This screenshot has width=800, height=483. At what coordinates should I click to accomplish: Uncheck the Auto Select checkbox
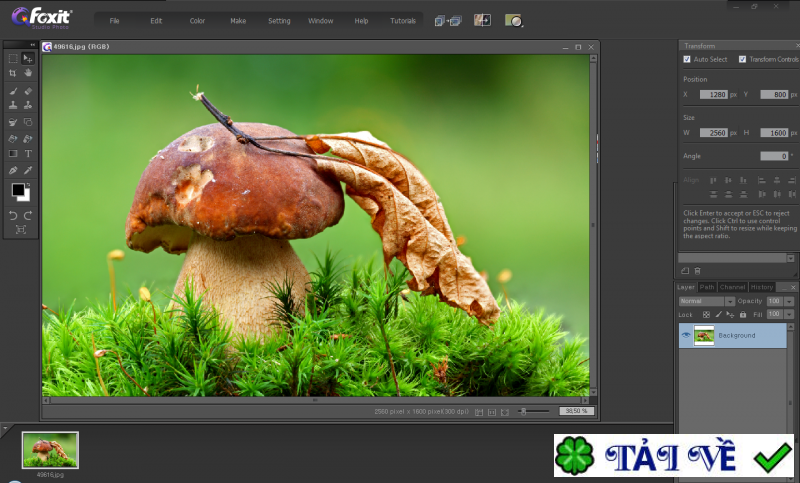[x=687, y=60]
